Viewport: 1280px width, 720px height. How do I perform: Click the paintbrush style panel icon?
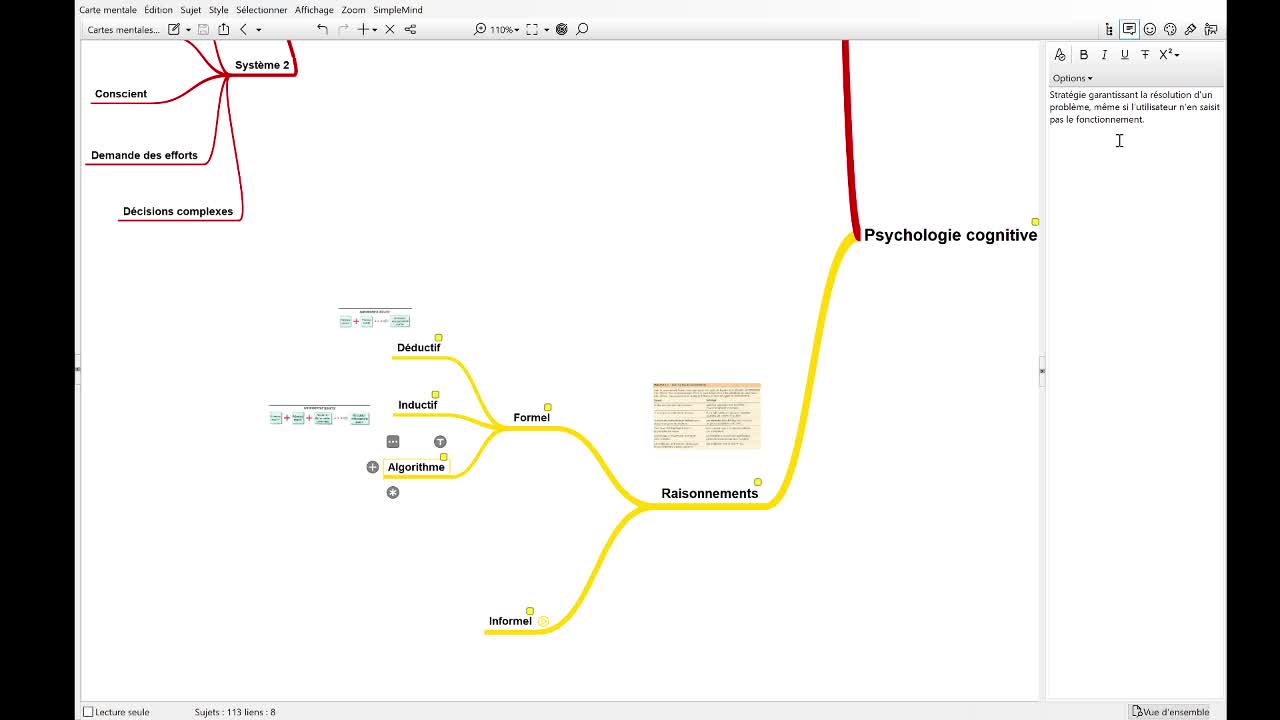point(1190,29)
